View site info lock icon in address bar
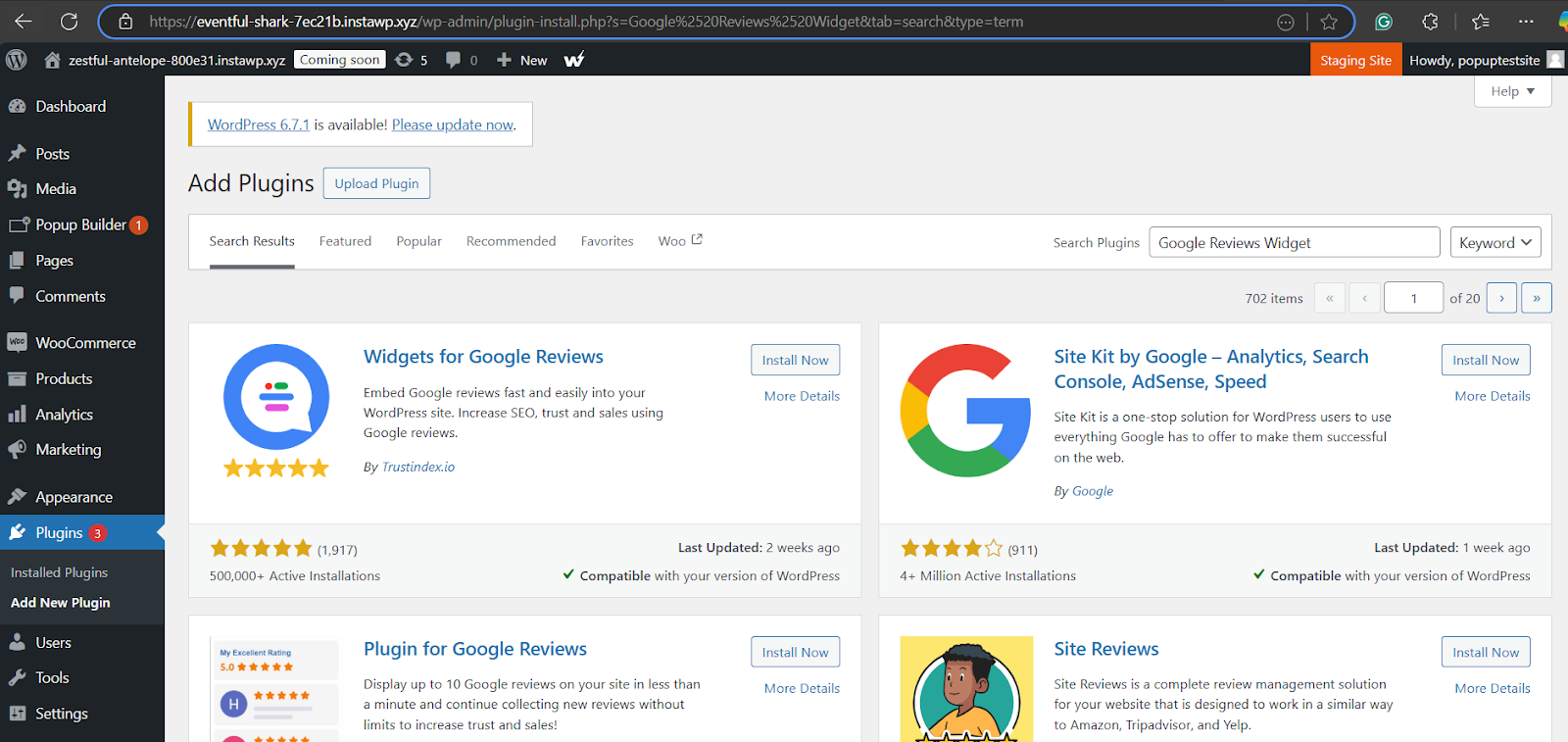 [125, 21]
